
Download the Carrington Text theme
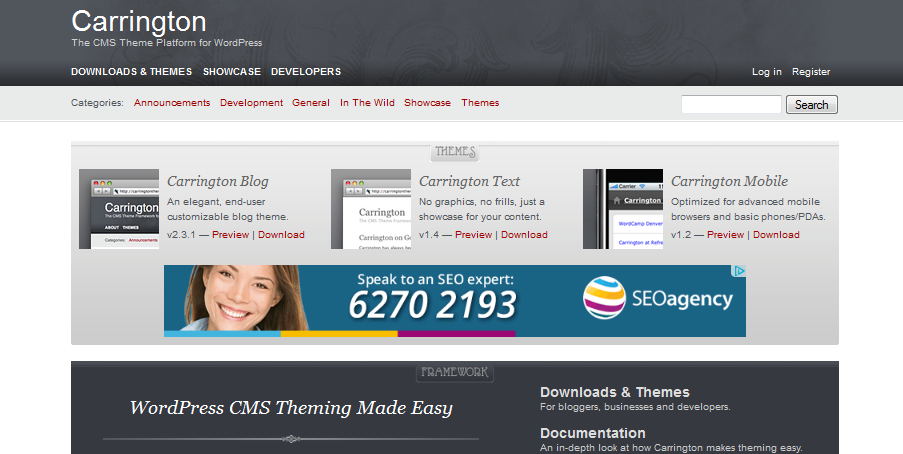tap(524, 234)
